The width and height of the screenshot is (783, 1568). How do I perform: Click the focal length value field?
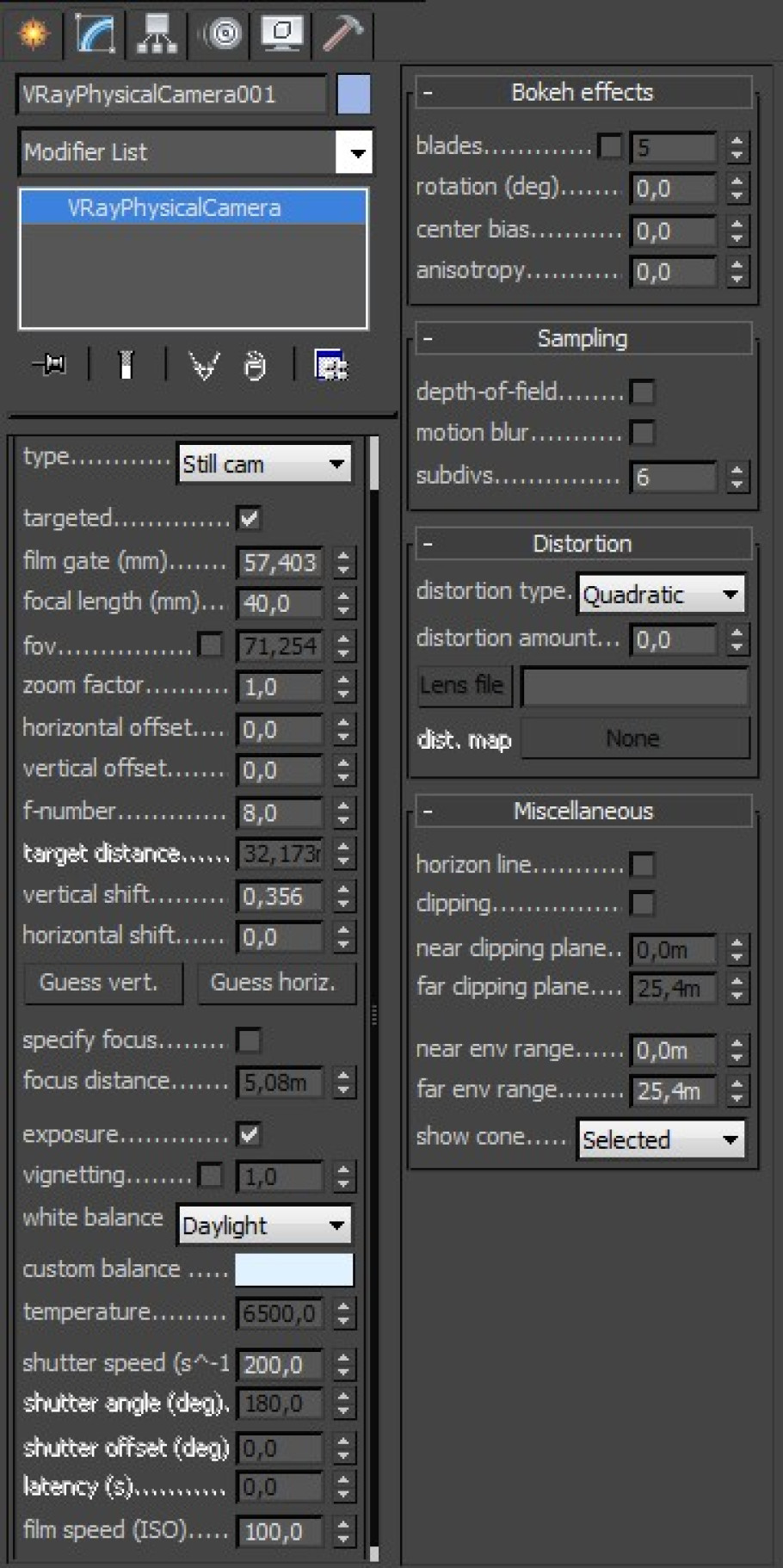281,603
